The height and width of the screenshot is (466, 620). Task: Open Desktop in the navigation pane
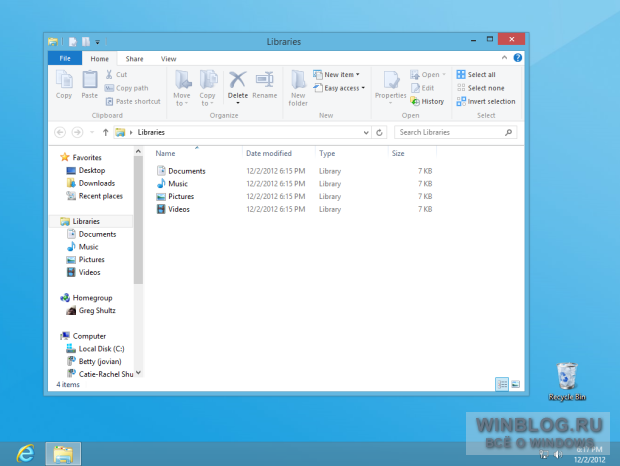point(86,170)
